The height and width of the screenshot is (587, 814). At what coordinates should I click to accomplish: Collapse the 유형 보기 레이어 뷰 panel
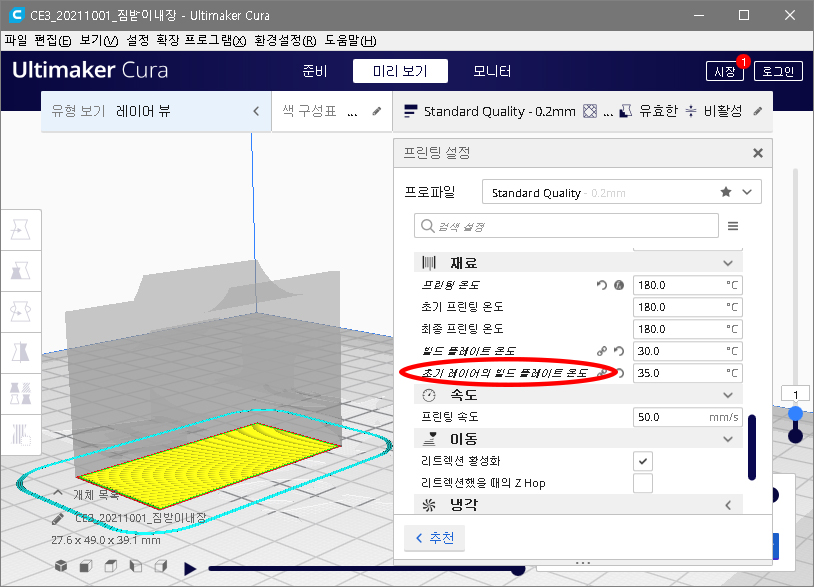[x=256, y=111]
